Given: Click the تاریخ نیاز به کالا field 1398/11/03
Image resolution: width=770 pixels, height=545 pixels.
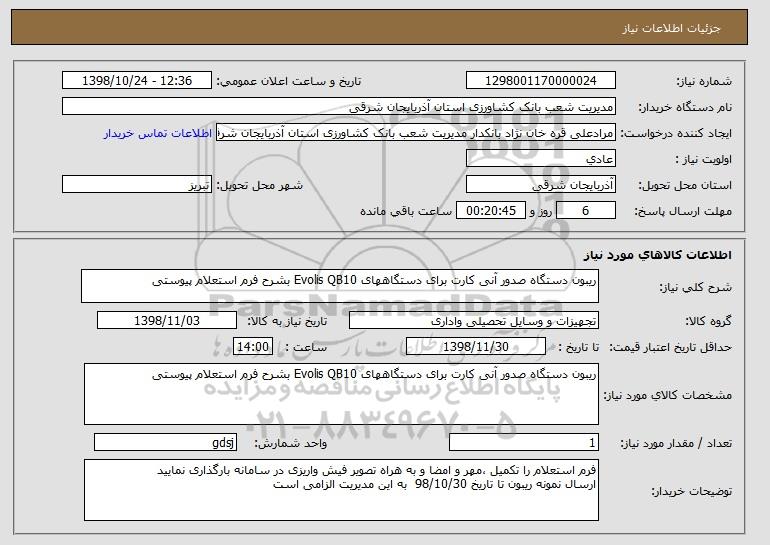Looking at the screenshot, I should [x=167, y=321].
